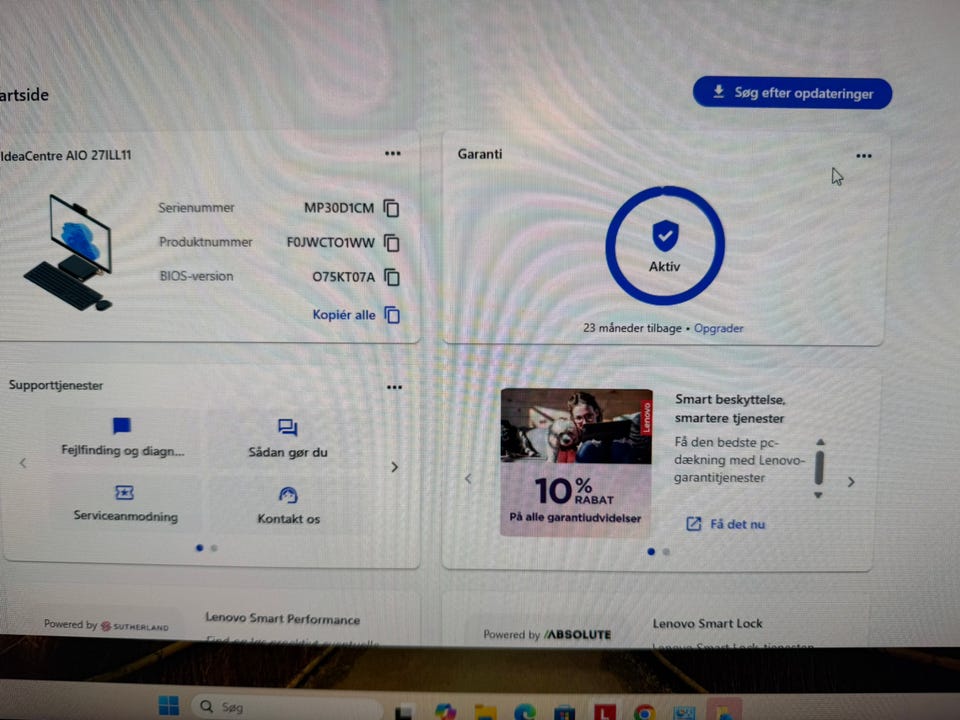Go to previous Supporttjenester page arrow

click(x=23, y=463)
